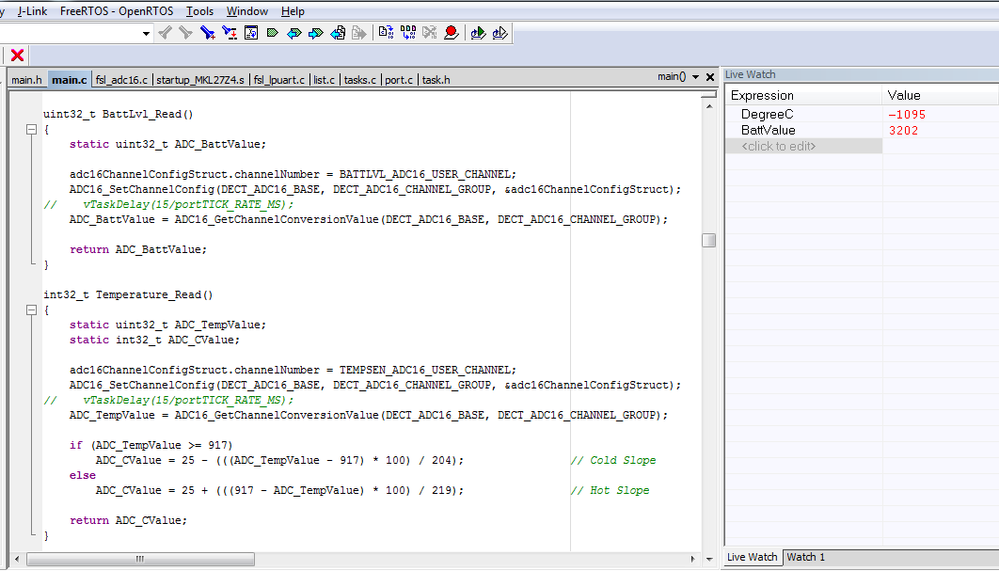Open the Go To Line icon

[x=251, y=33]
